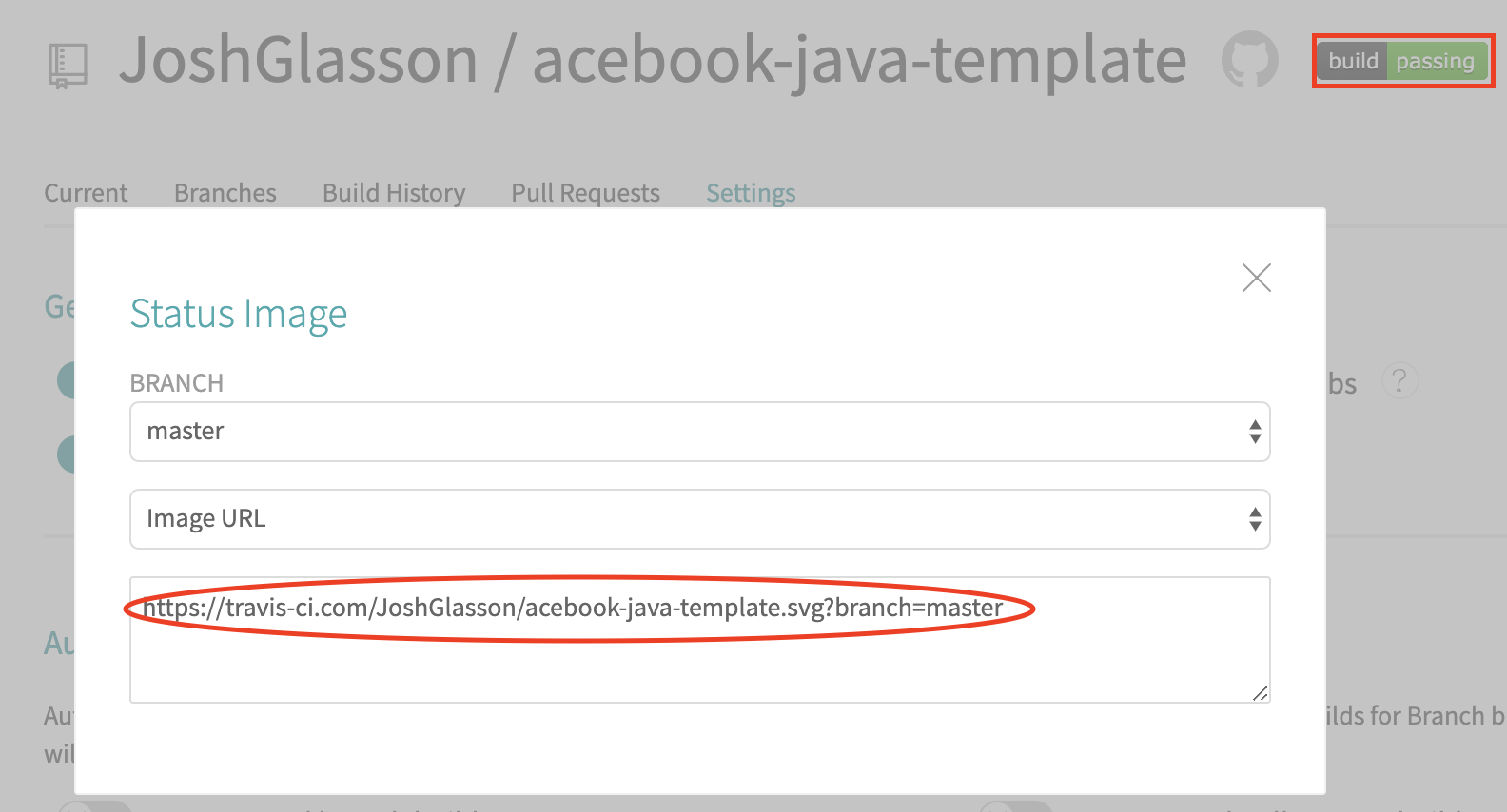The width and height of the screenshot is (1507, 812).
Task: Click the build passing status badge
Action: point(1401,62)
